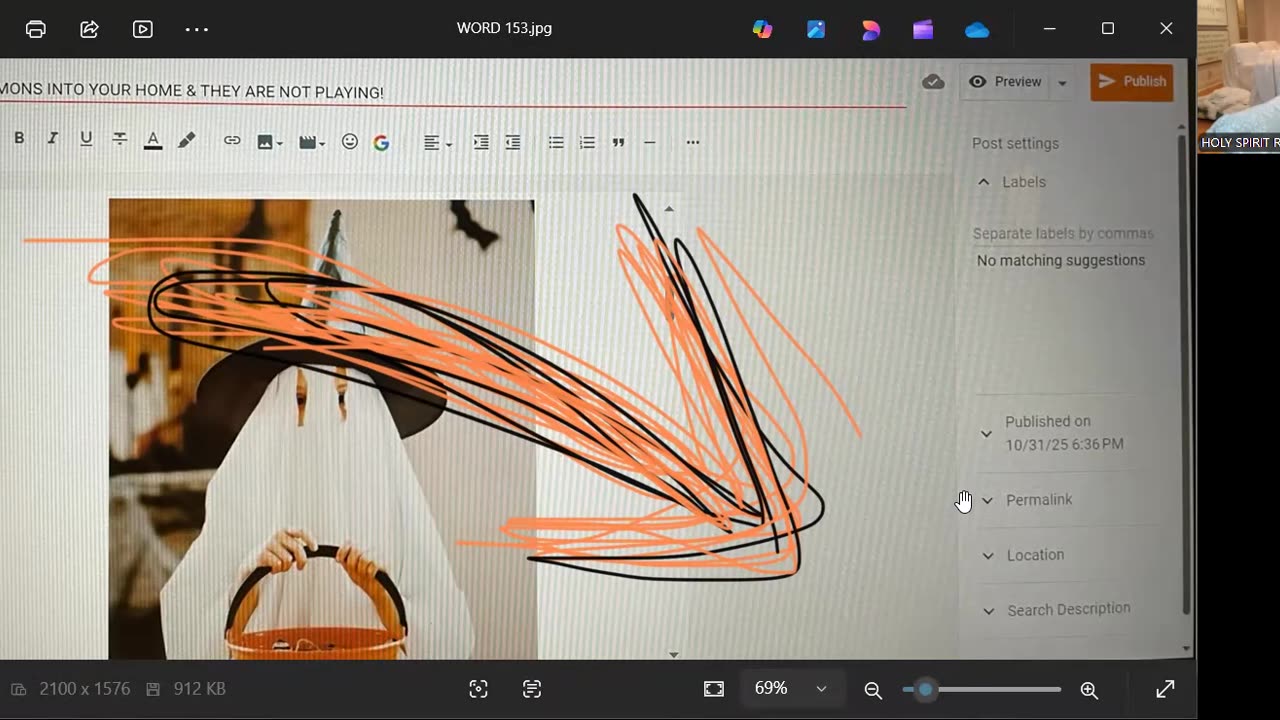
Task: Click the 10/31/25 6:36 PM date
Action: pos(1065,445)
